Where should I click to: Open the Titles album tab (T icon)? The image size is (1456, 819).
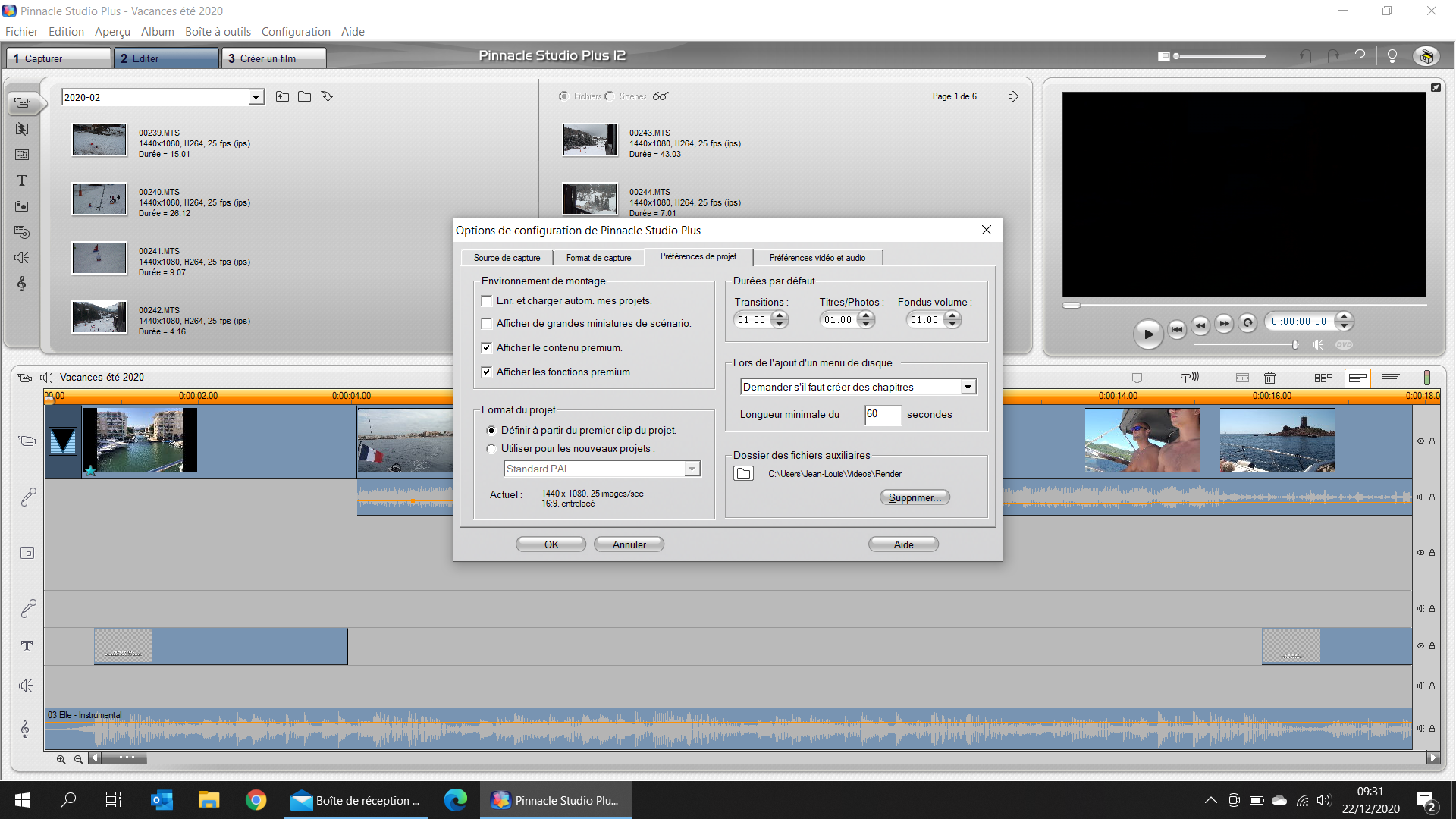[x=22, y=180]
